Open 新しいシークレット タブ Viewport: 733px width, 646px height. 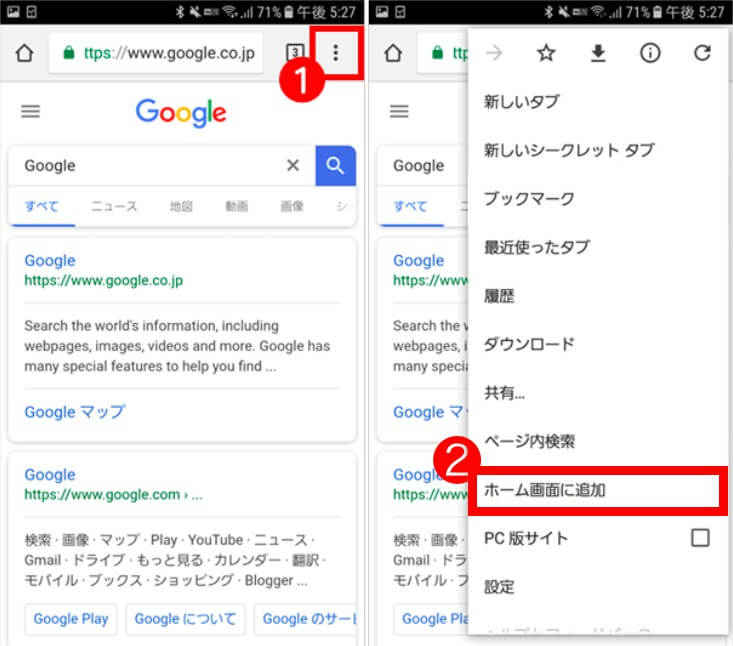click(568, 150)
